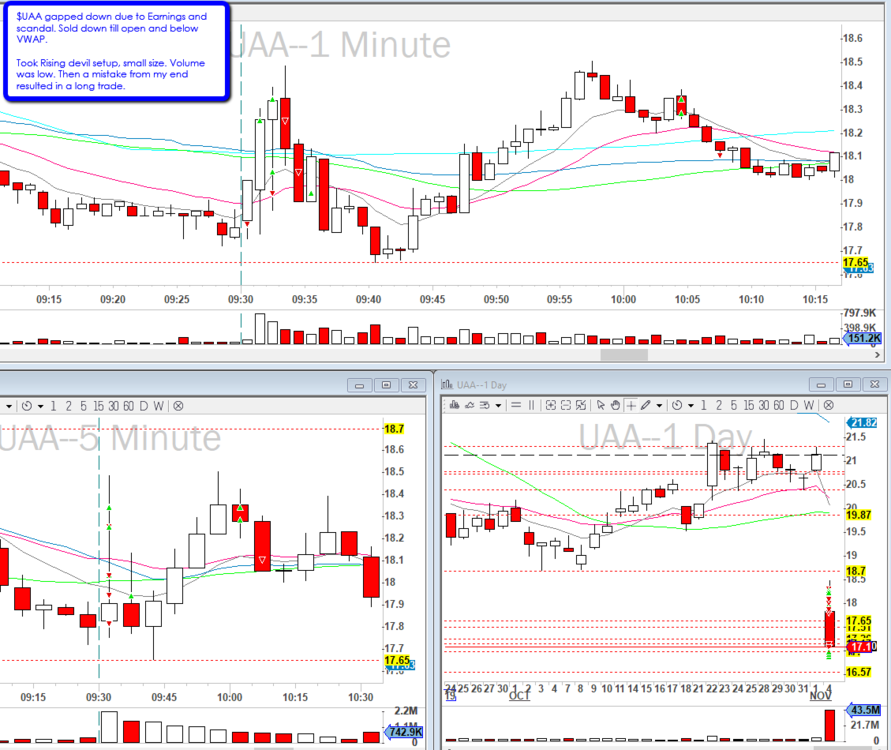The width and height of the screenshot is (891, 750).
Task: Click the zoom-out icon in daily chart toolbar
Action: point(565,405)
